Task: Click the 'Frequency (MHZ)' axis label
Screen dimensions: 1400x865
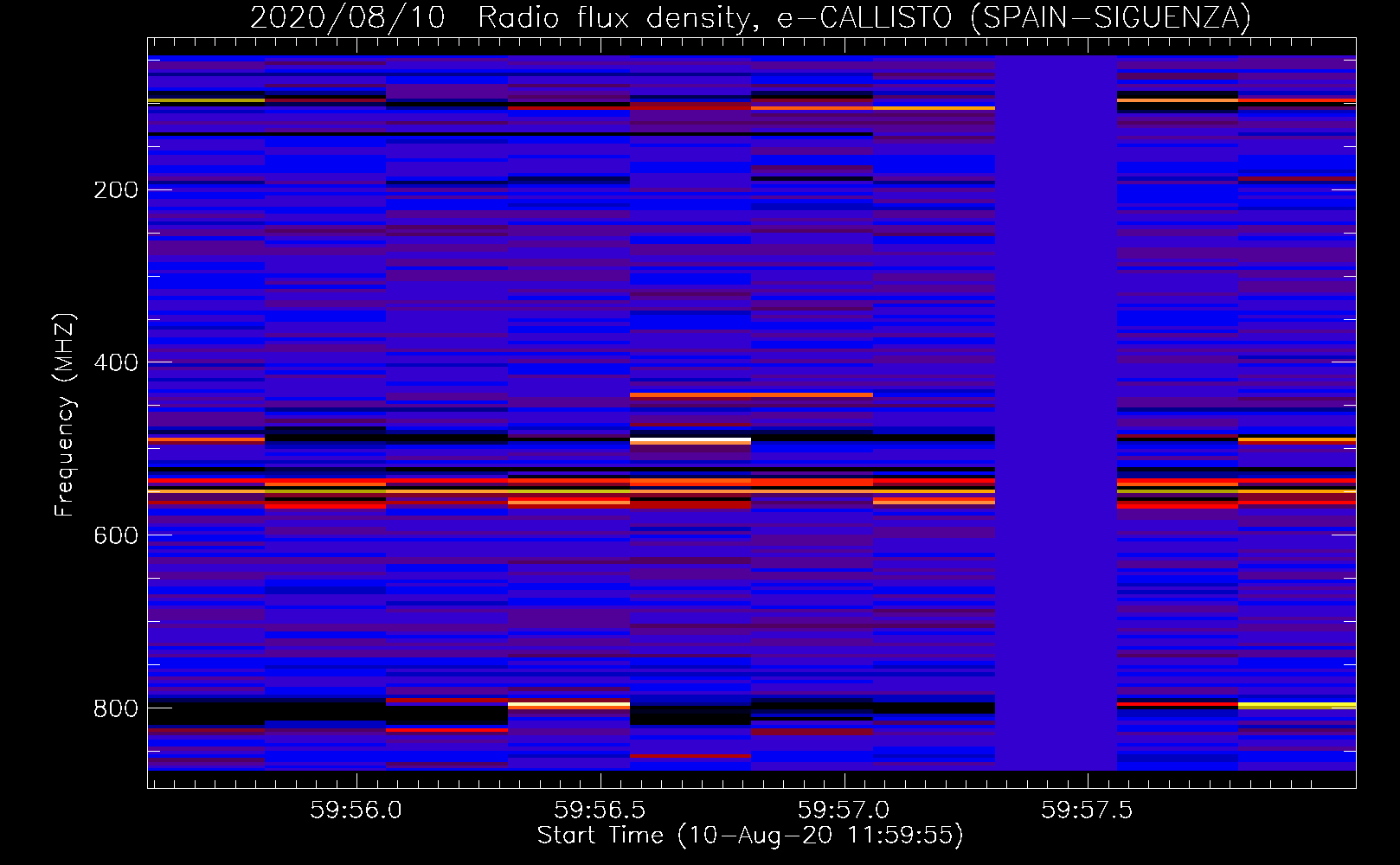Action: click(65, 415)
